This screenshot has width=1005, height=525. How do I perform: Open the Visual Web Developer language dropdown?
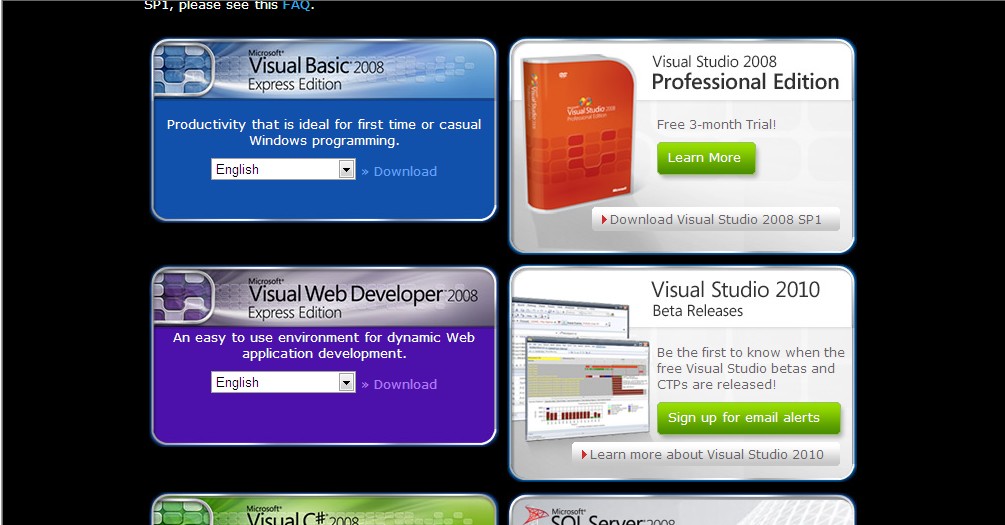click(x=283, y=382)
